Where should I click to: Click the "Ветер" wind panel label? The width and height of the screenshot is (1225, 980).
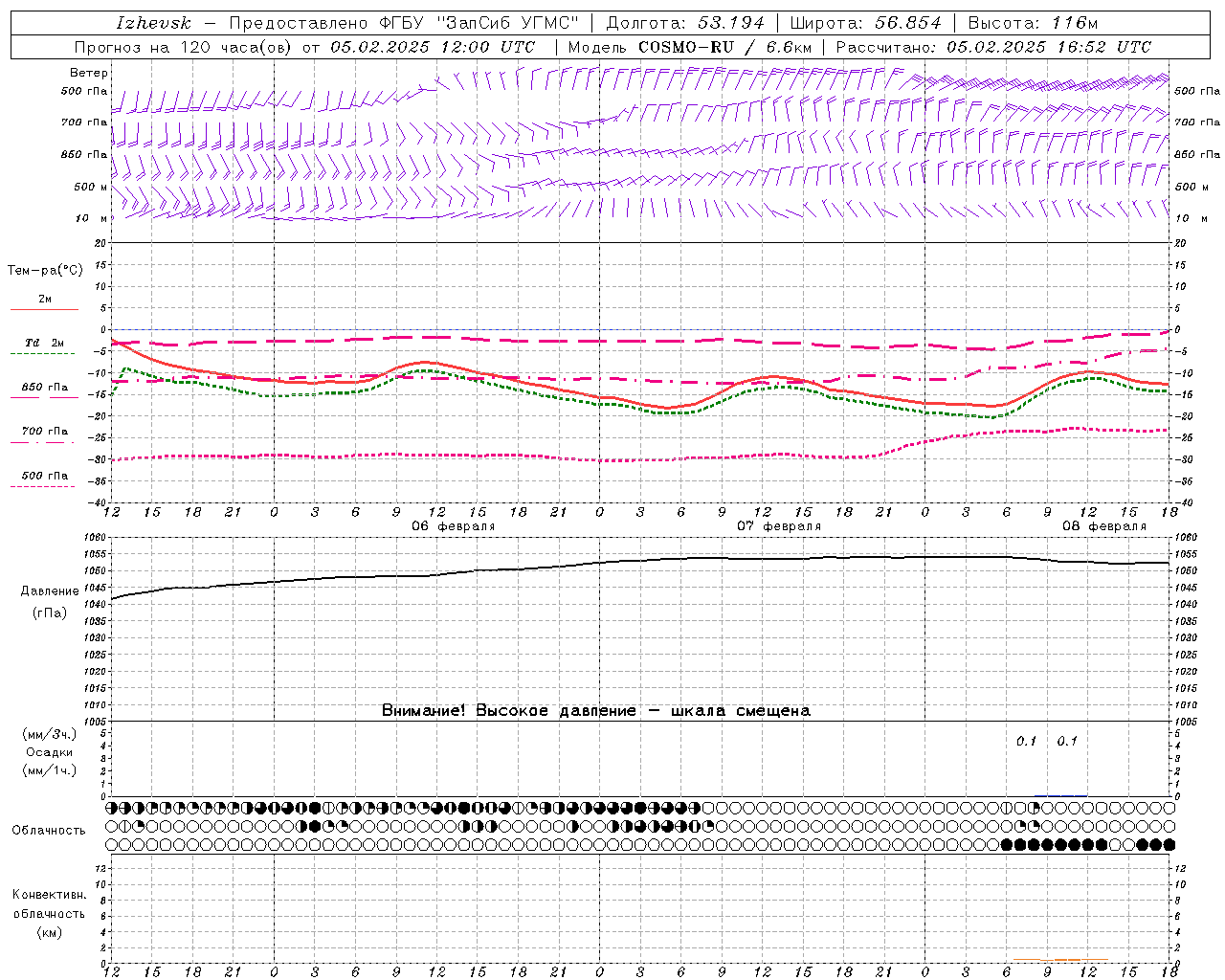(x=89, y=73)
